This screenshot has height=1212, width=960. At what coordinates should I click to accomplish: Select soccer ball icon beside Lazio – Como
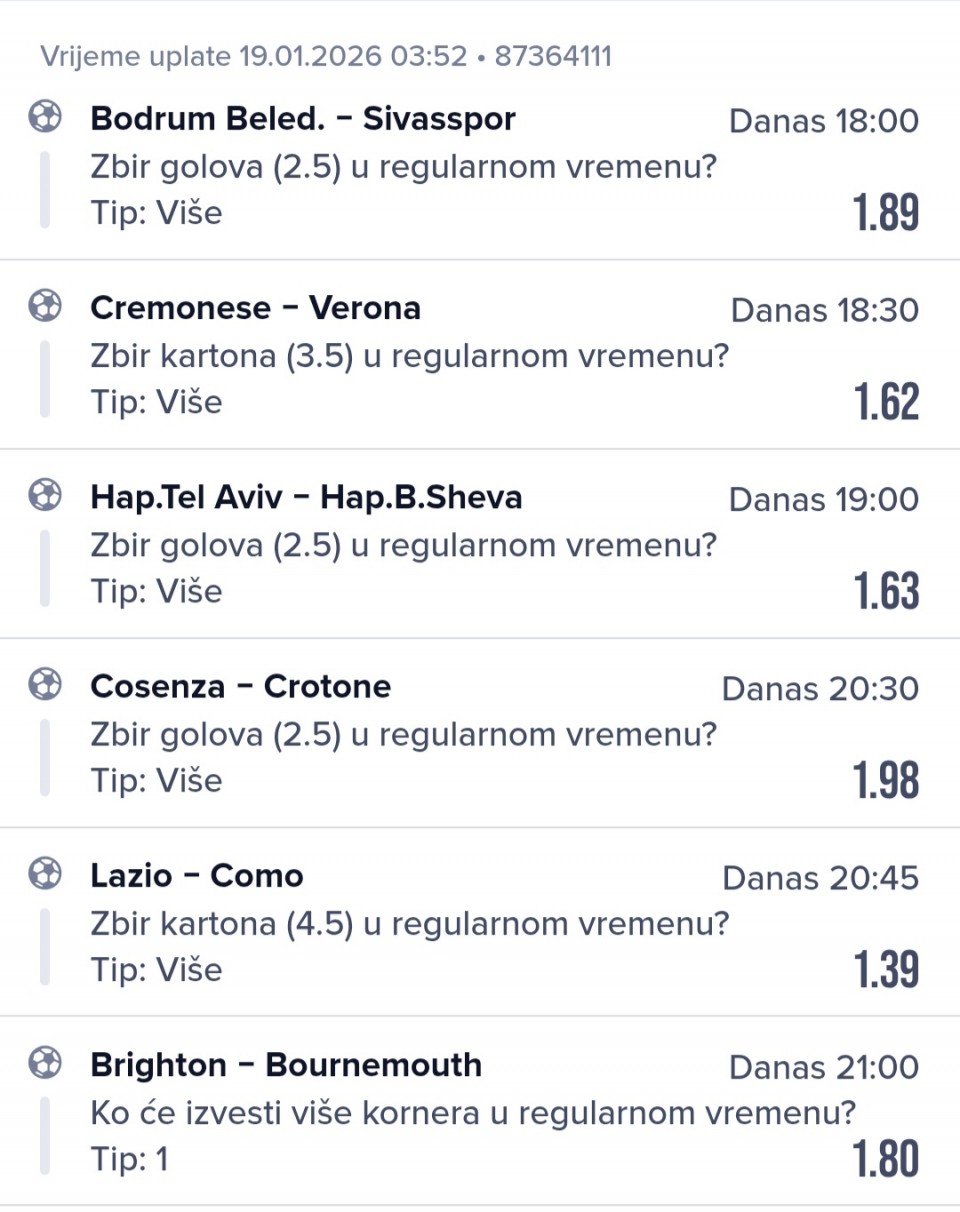(45, 873)
